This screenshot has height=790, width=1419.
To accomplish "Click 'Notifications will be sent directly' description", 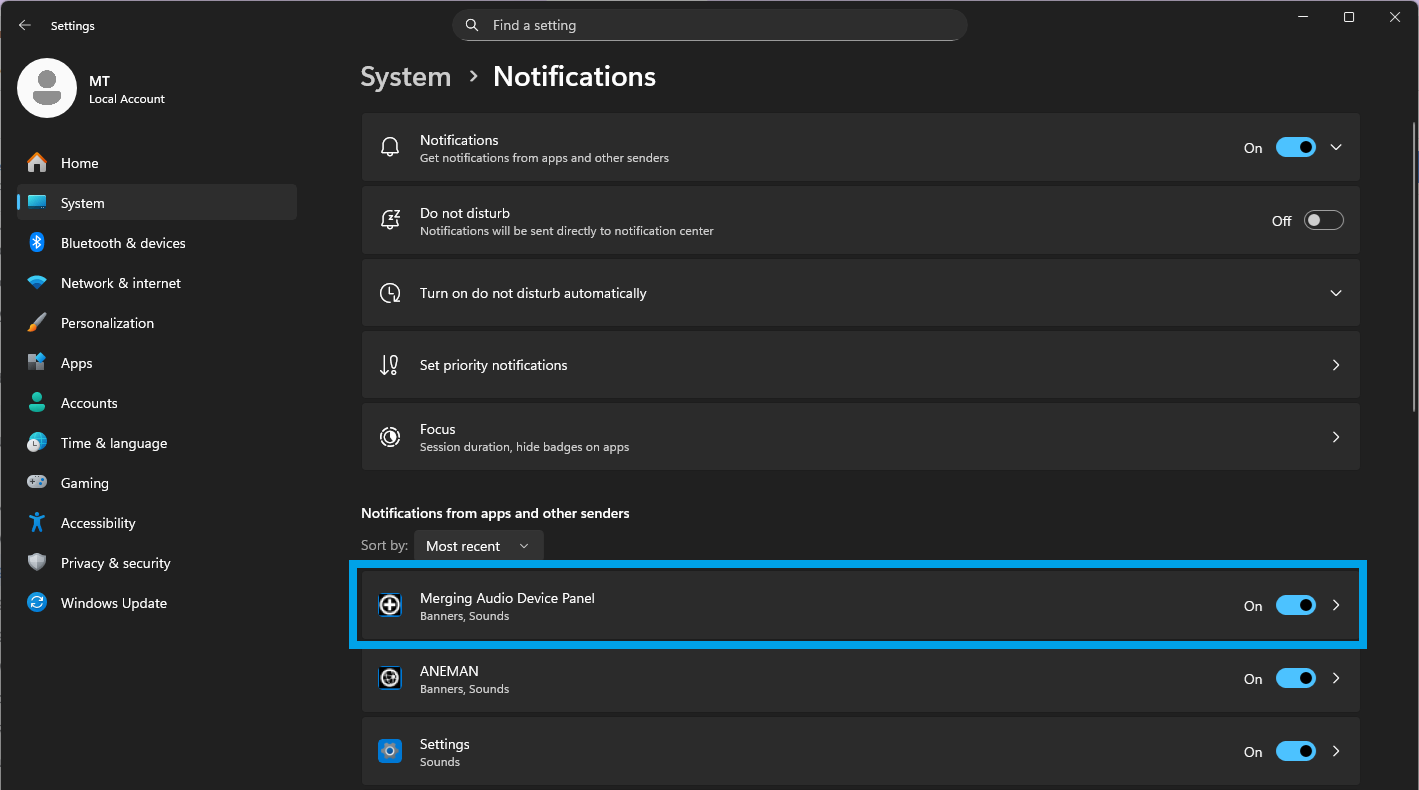I will point(567,231).
